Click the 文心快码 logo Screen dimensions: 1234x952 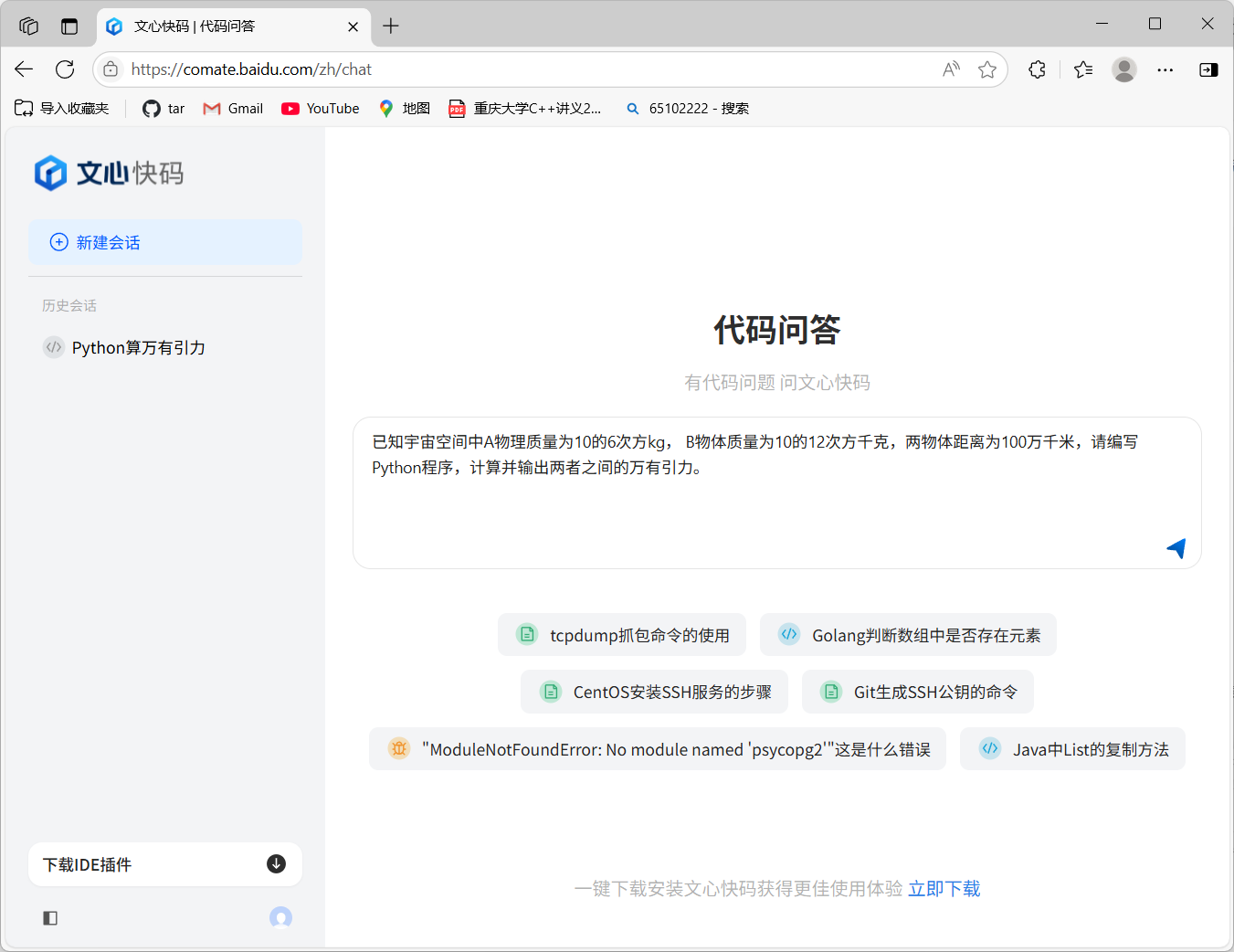109,173
